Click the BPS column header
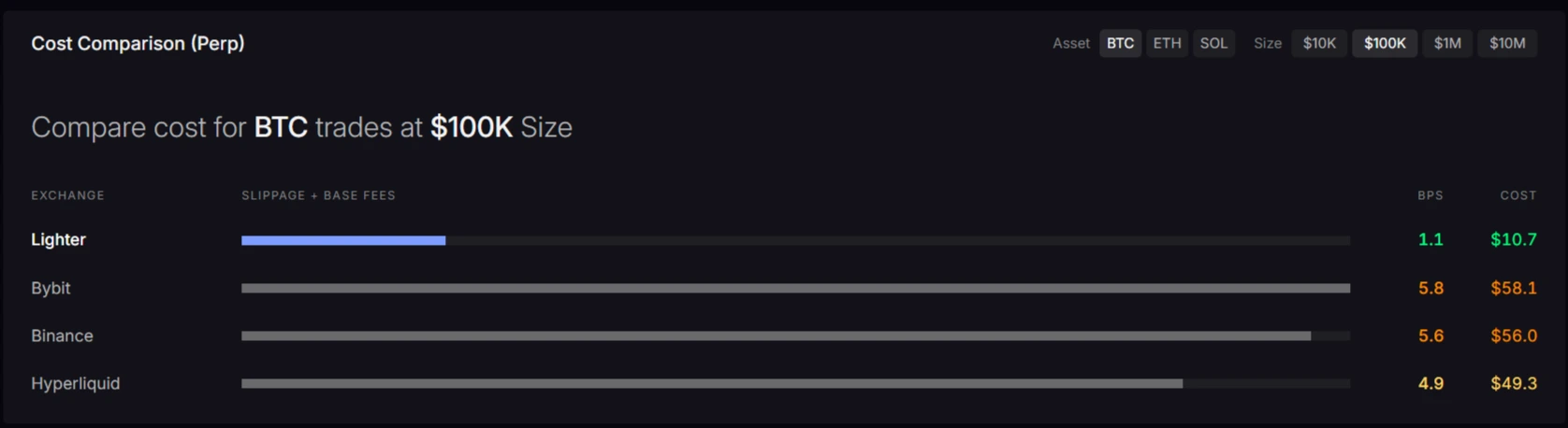1568x428 pixels. (x=1430, y=195)
